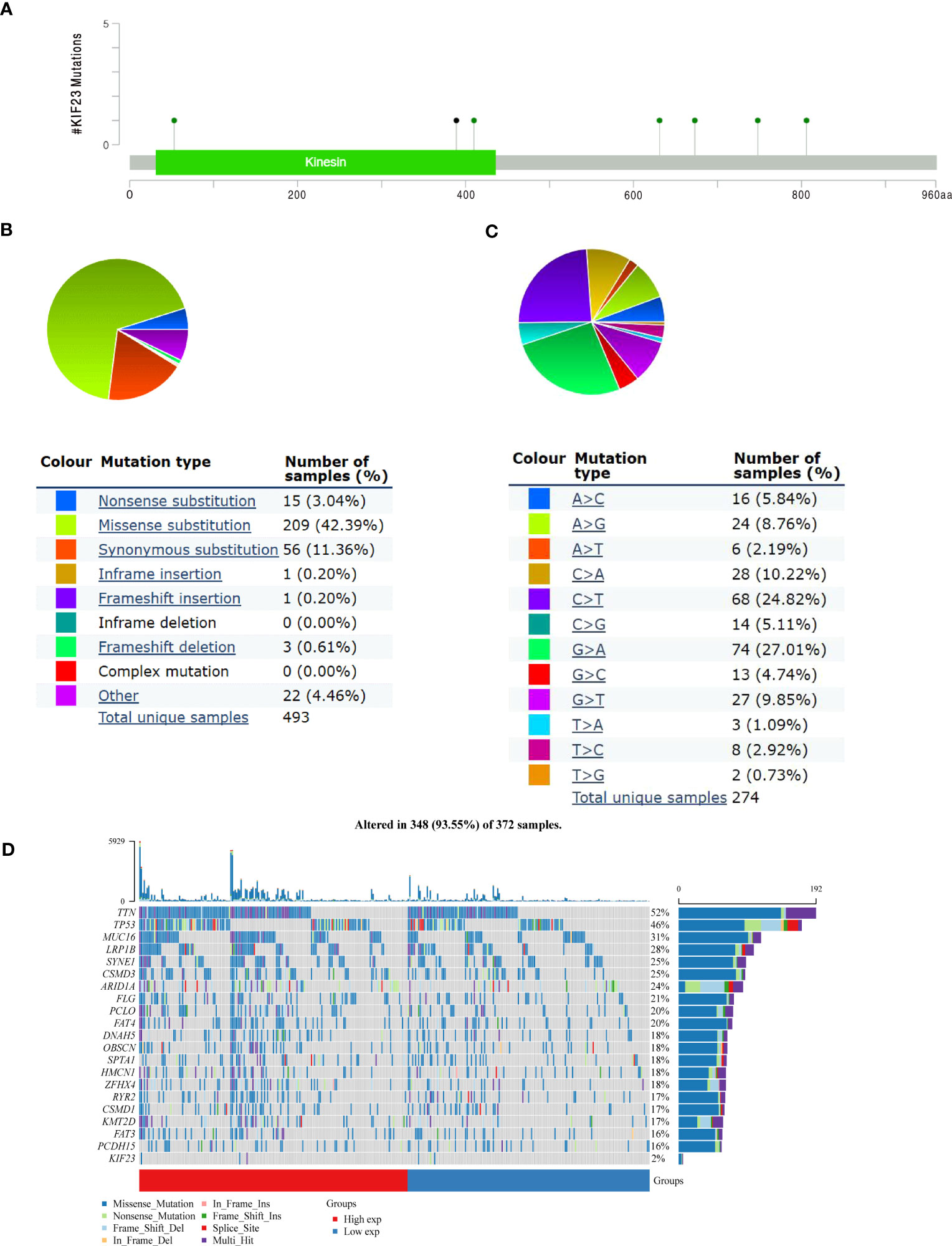This screenshot has width=952, height=1246.
Task: Click the High exp legend marker
Action: tap(335, 1219)
